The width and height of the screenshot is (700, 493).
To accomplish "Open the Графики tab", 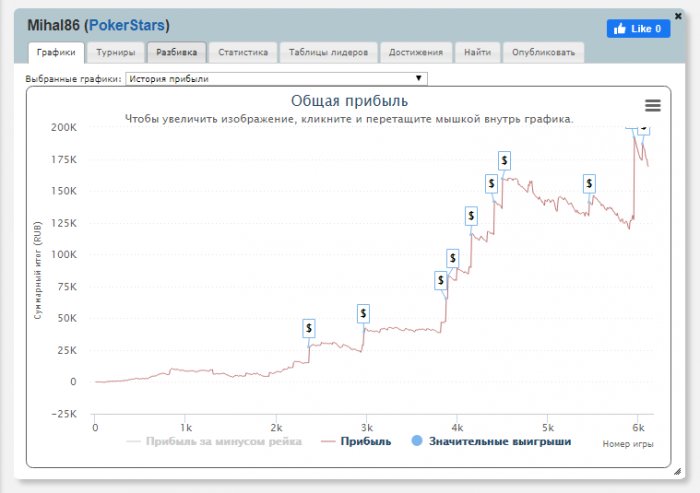I will (56, 52).
